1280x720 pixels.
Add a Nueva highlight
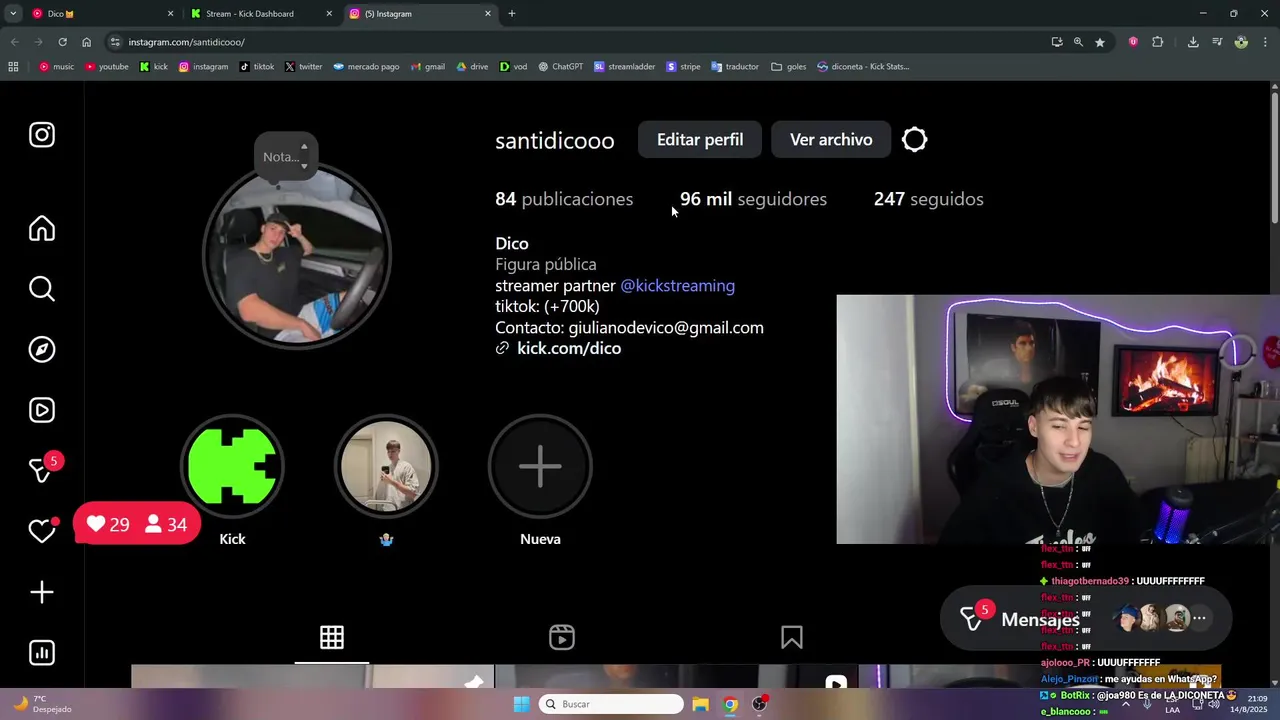pos(540,466)
